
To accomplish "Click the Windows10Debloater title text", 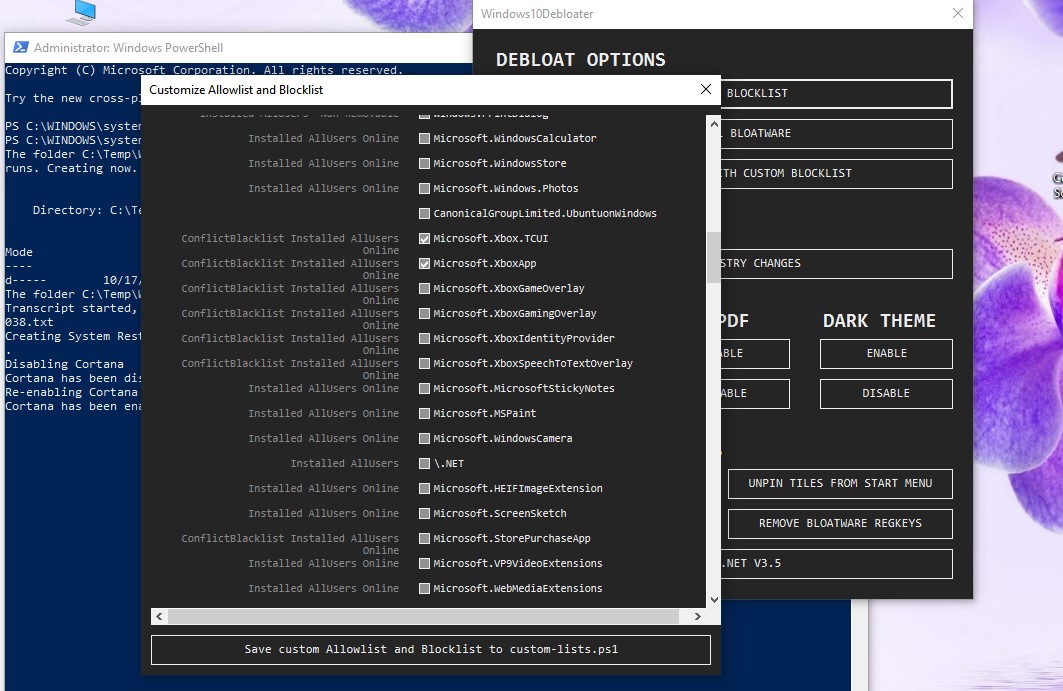I will 537,14.
